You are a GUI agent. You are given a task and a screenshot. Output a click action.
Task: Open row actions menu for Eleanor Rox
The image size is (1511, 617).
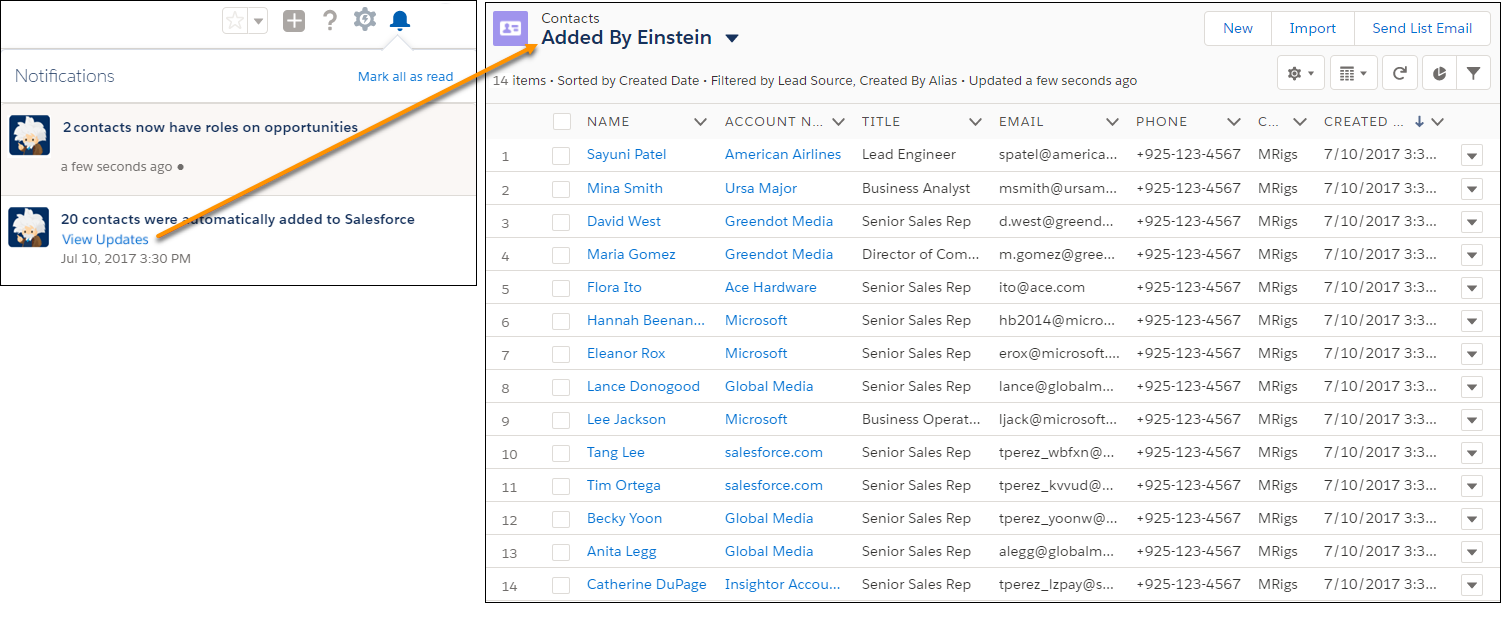[x=1471, y=353]
